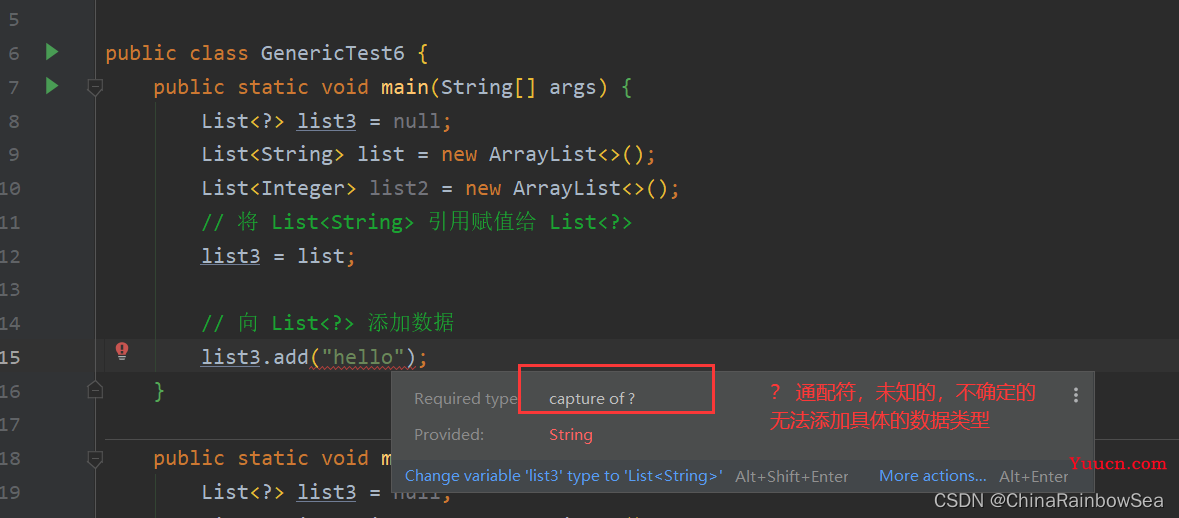The width and height of the screenshot is (1179, 518).
Task: Click 'null' value on line 8
Action: click(417, 121)
